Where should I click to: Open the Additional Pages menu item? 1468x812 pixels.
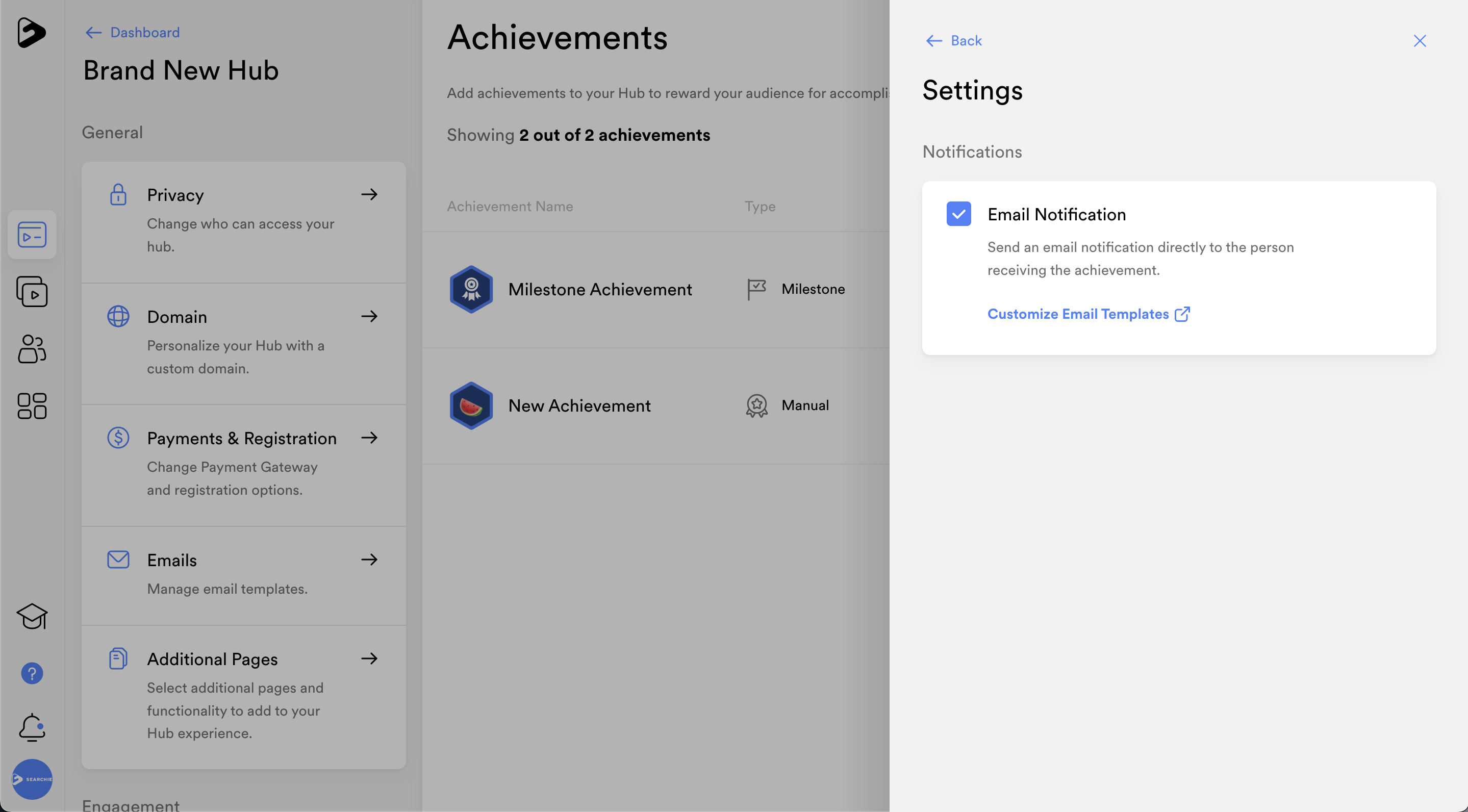point(212,658)
